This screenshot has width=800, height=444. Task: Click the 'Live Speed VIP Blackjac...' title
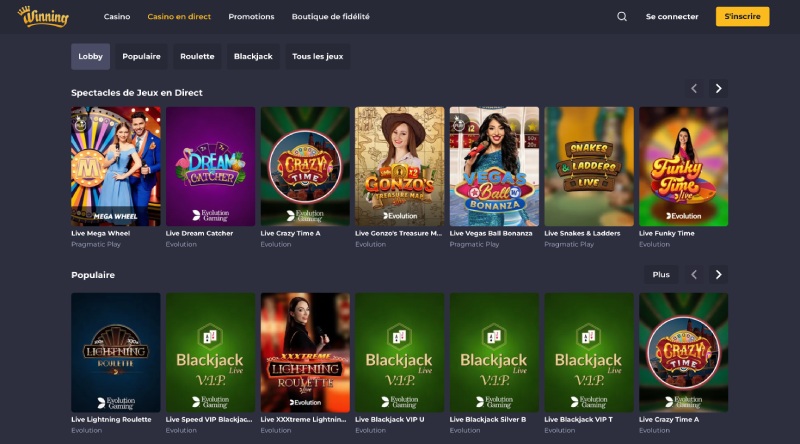pyautogui.click(x=209, y=420)
